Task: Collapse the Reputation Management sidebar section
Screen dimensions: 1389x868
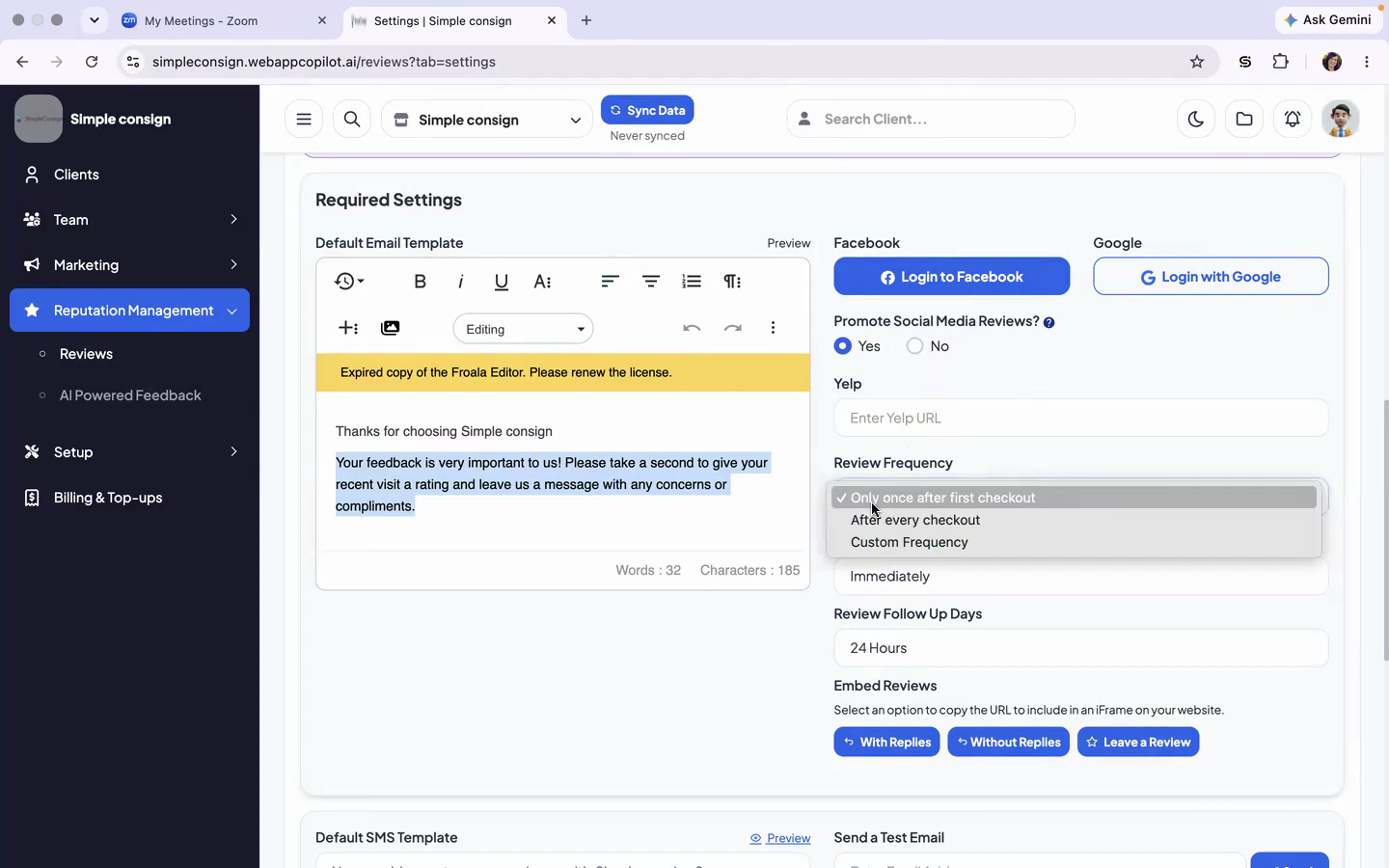Action: [129, 311]
